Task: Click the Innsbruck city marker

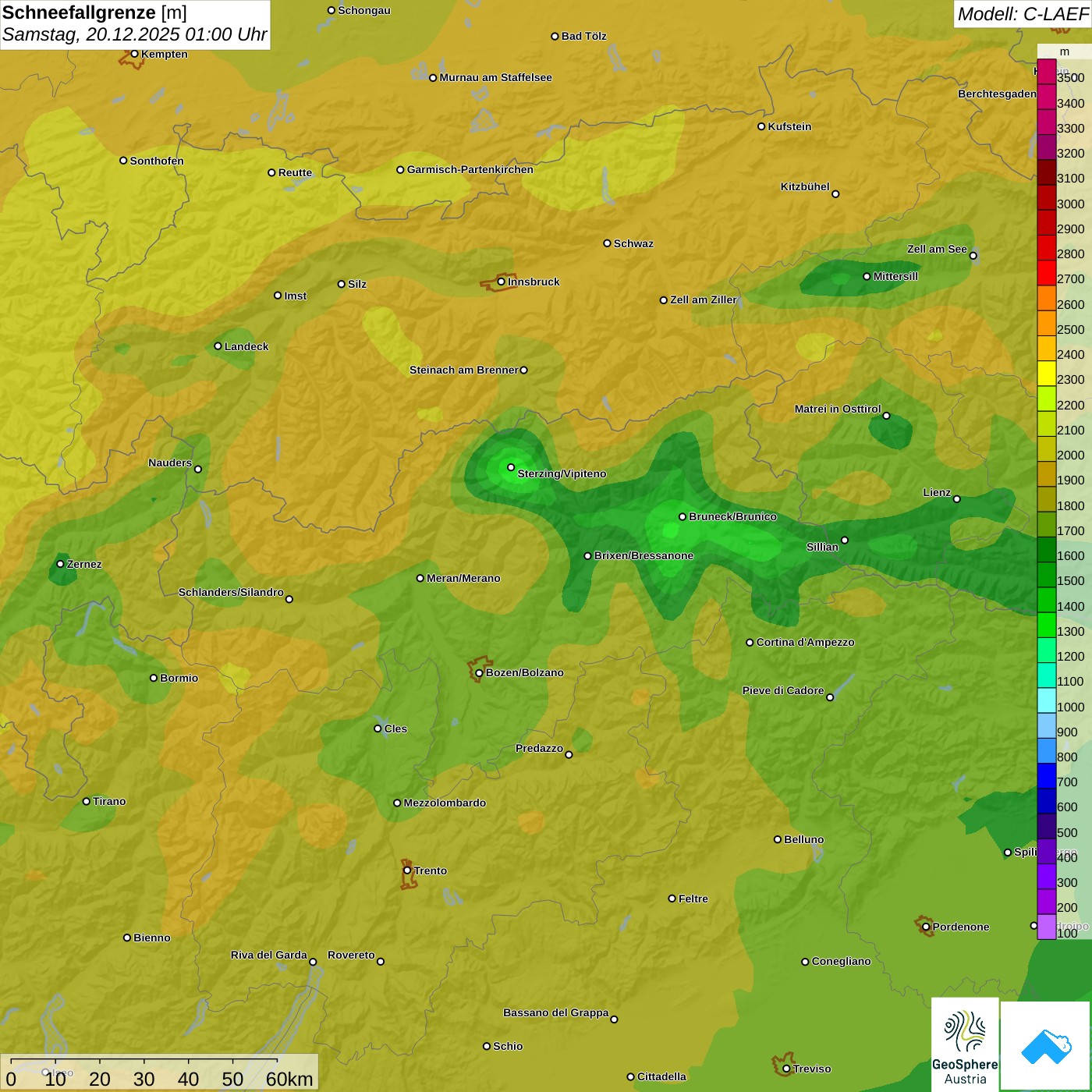Action: 502,282
